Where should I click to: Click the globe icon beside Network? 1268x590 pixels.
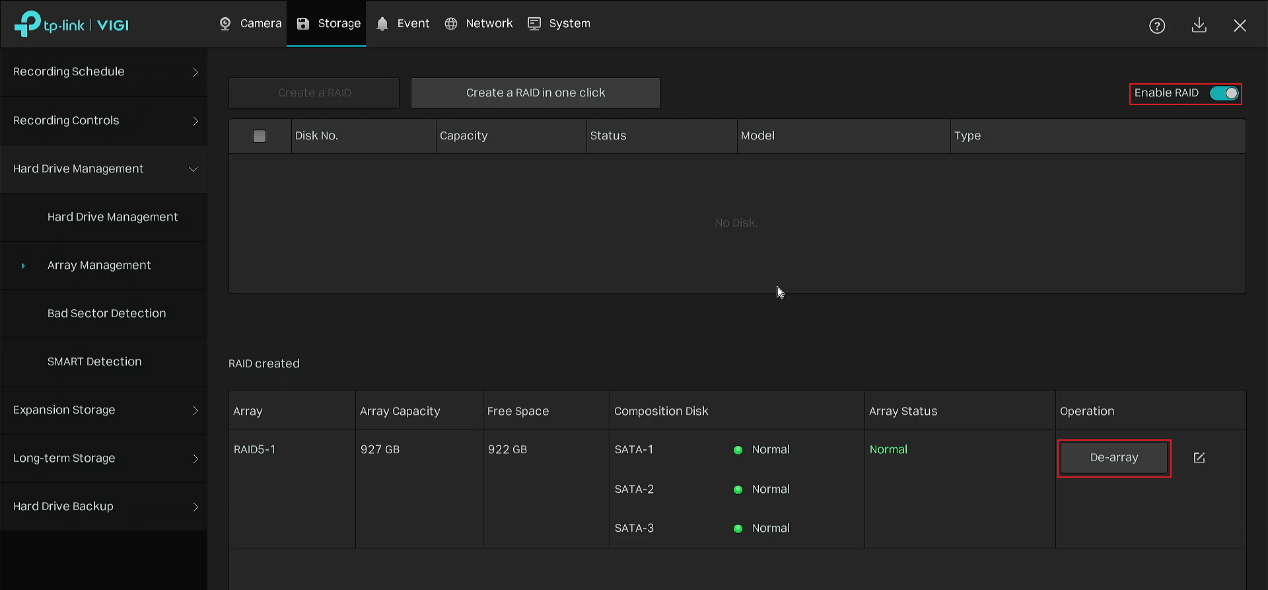(x=451, y=23)
